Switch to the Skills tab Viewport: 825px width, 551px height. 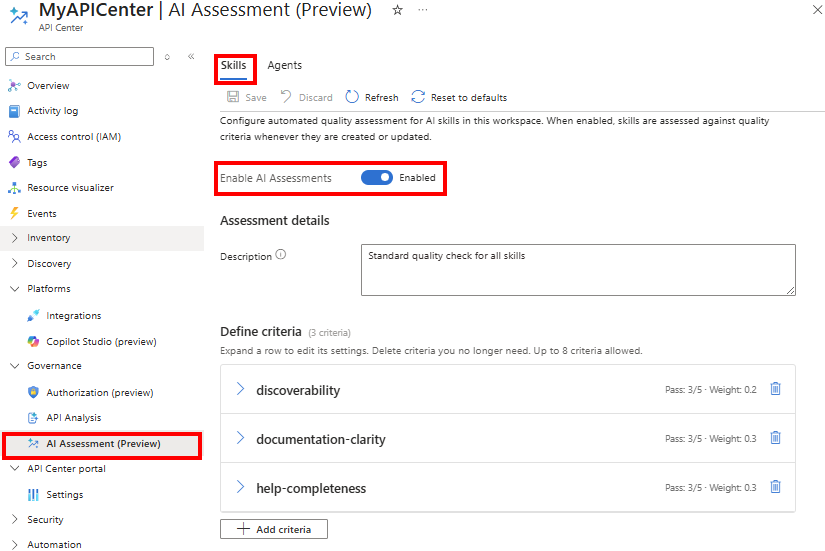click(x=233, y=65)
